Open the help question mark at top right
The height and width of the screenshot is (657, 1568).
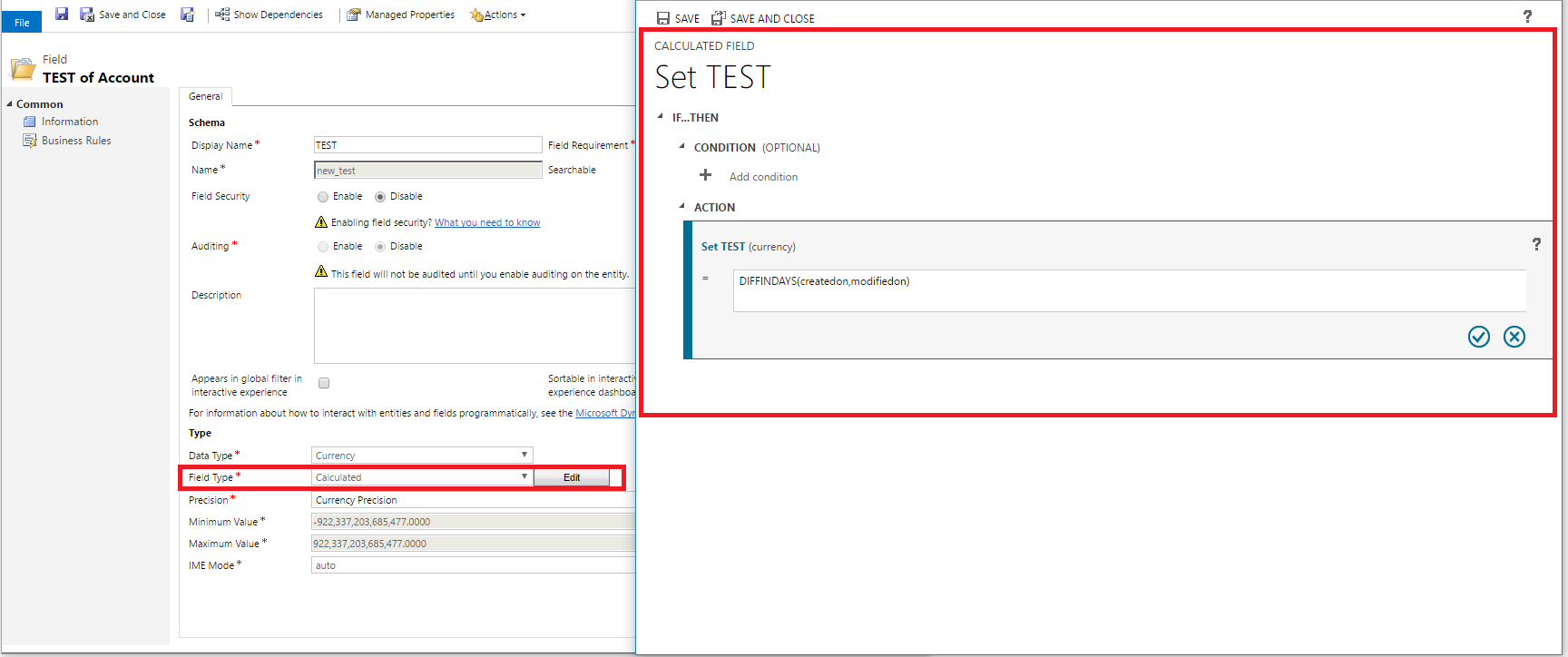click(1527, 16)
